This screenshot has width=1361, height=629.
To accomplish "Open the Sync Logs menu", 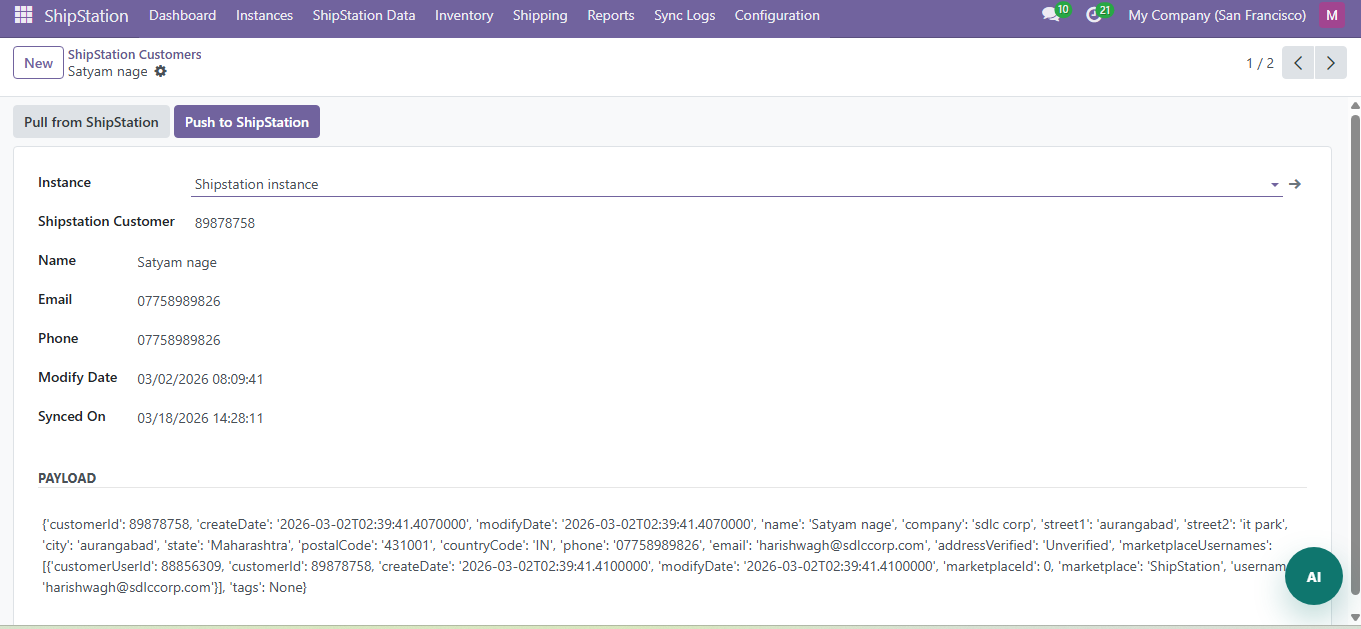I will pyautogui.click(x=684, y=15).
